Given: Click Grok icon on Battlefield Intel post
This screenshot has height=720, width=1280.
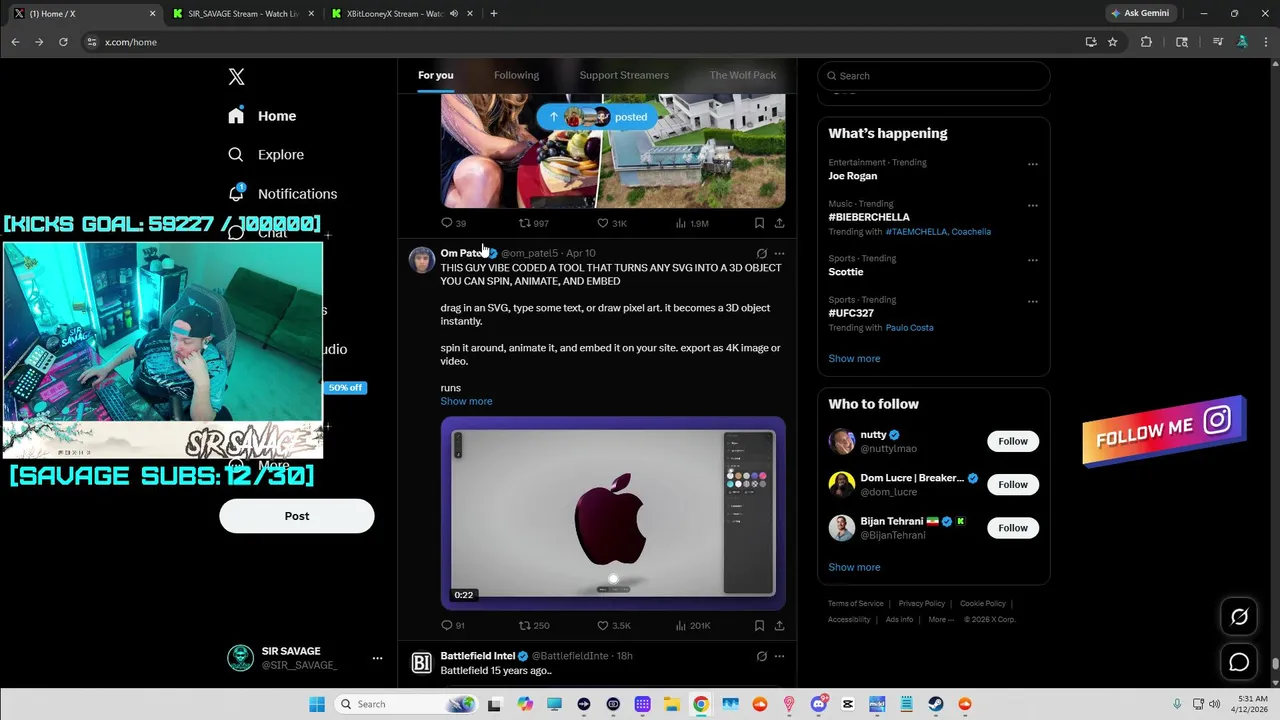Looking at the screenshot, I should pyautogui.click(x=761, y=657).
